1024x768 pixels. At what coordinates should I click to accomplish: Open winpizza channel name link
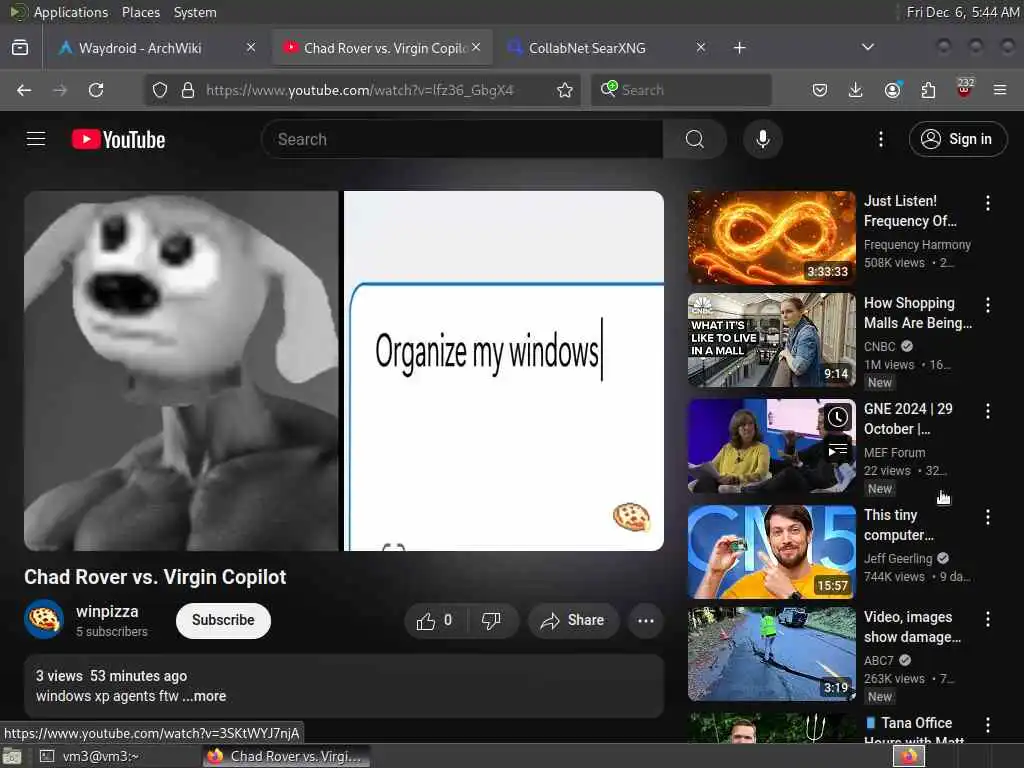[x=107, y=611]
